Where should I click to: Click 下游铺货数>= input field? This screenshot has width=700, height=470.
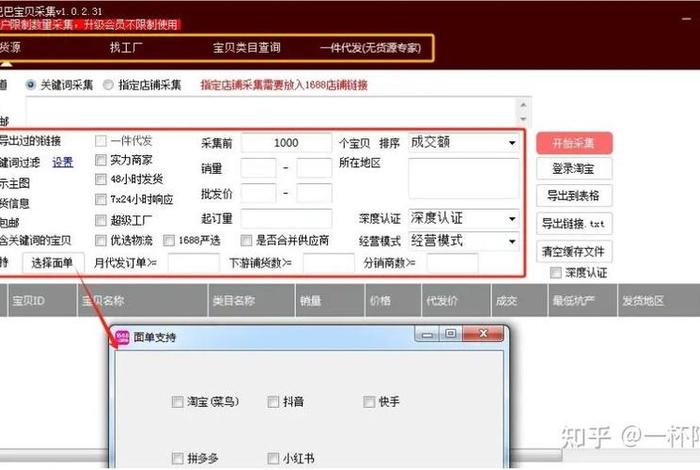tap(329, 263)
